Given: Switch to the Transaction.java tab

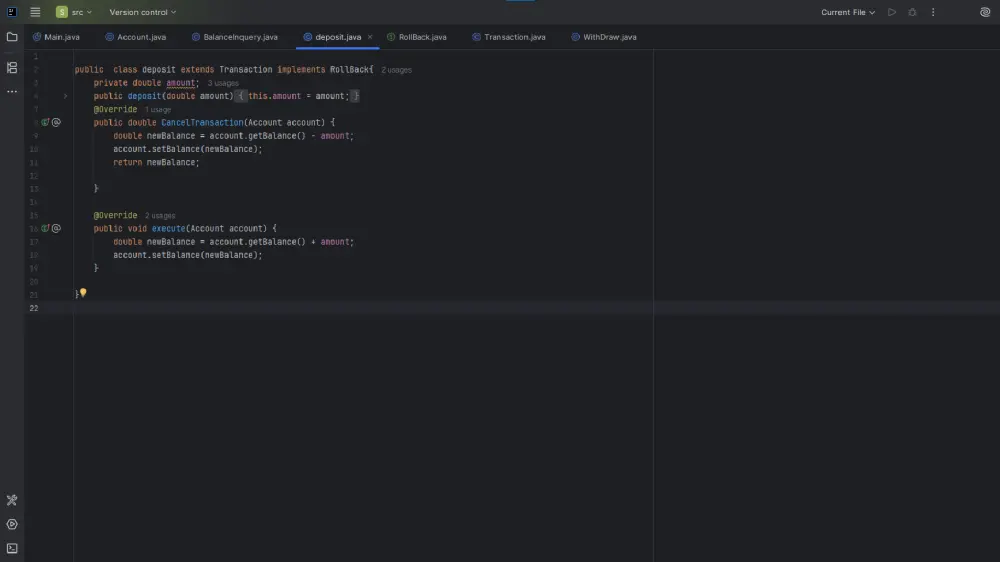Looking at the screenshot, I should click(x=509, y=37).
